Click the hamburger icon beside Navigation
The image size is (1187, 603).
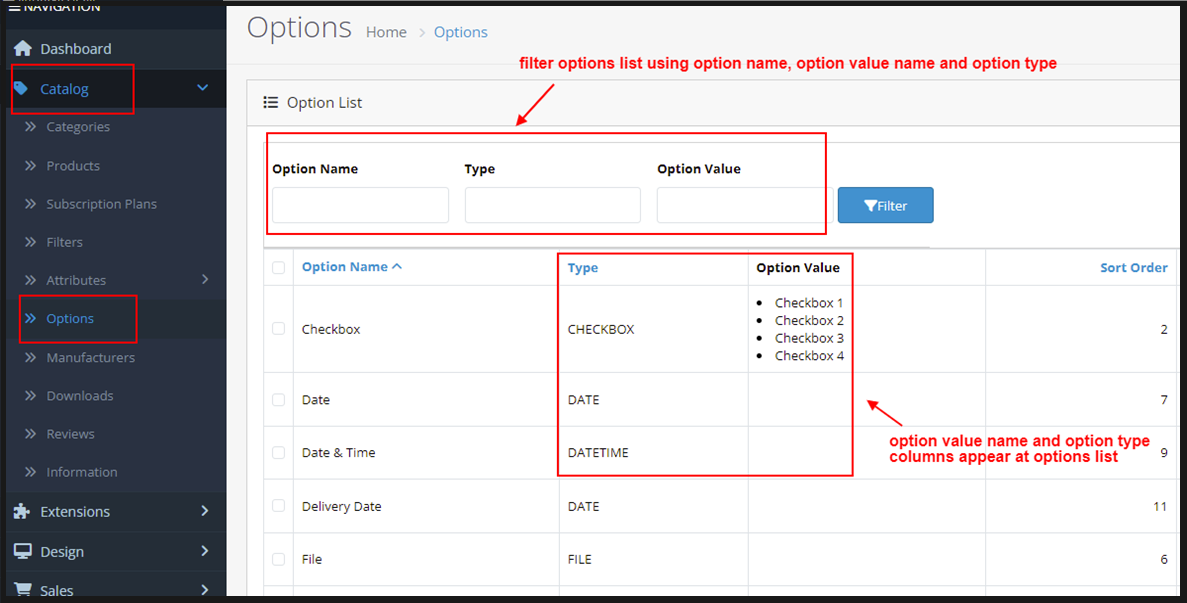coord(14,7)
